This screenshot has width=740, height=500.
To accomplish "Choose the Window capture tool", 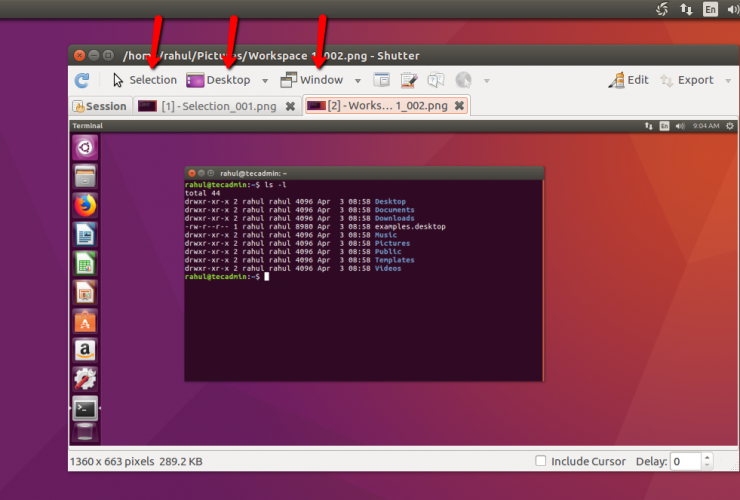I will coord(311,80).
